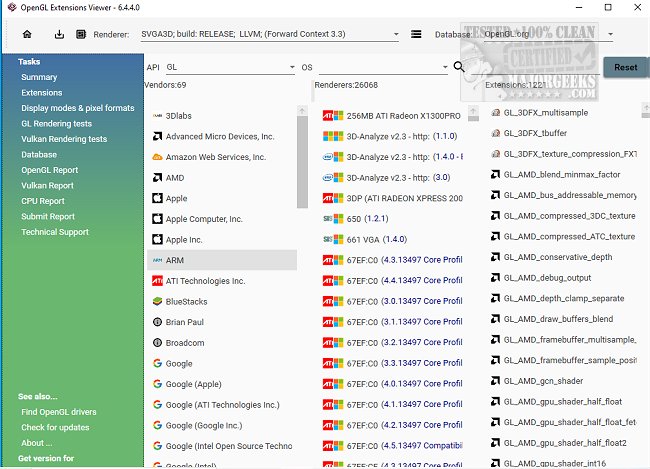The image size is (650, 469).
Task: Click the chip icon beside Renderer
Action: [81, 34]
